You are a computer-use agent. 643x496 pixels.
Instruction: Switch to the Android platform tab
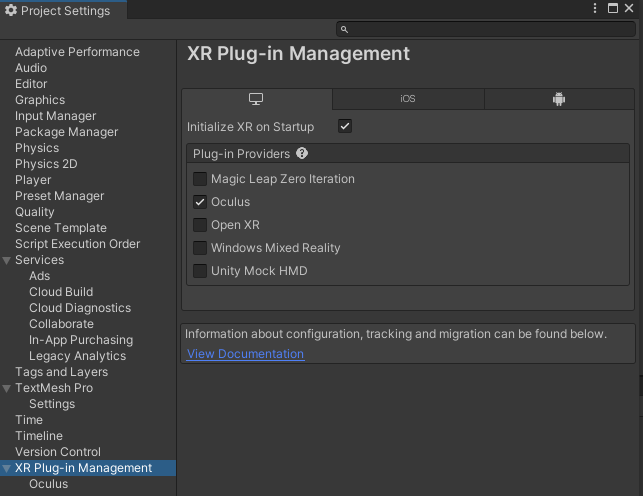(559, 99)
